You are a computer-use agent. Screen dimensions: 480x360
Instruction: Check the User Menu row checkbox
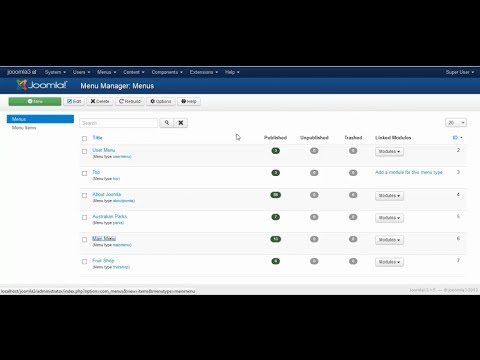click(84, 151)
